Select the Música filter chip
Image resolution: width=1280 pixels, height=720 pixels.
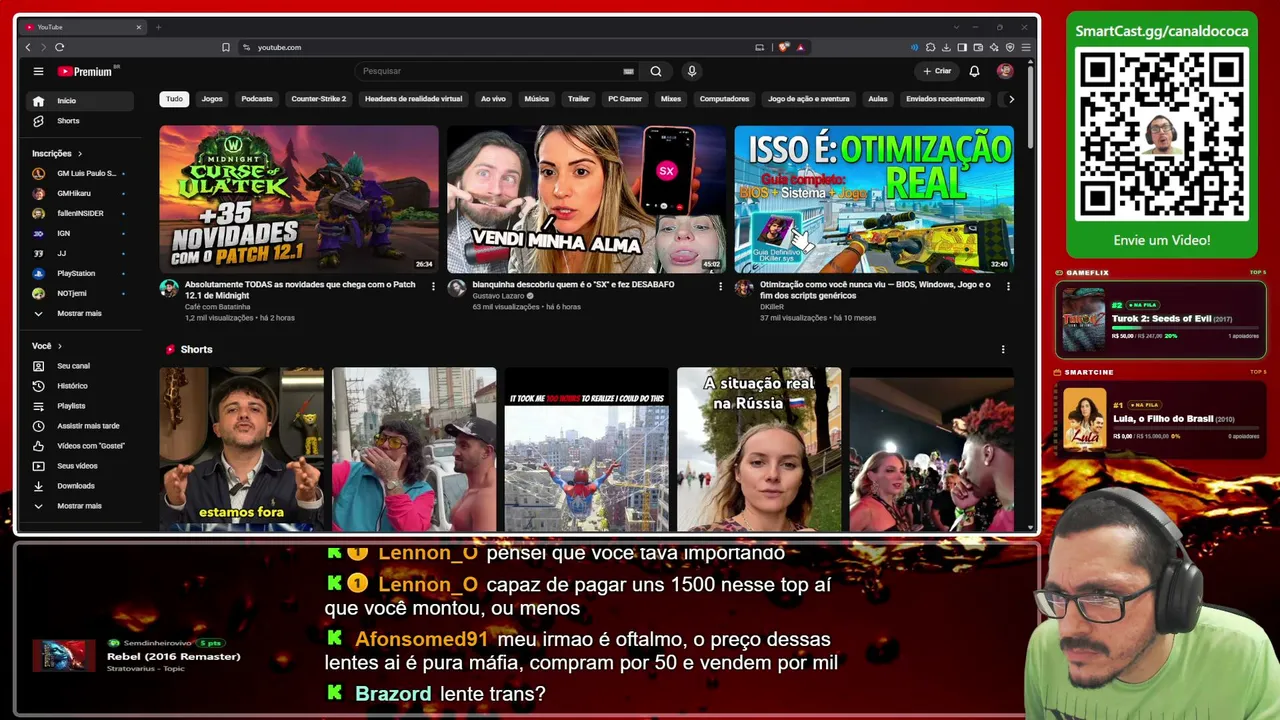tap(537, 99)
